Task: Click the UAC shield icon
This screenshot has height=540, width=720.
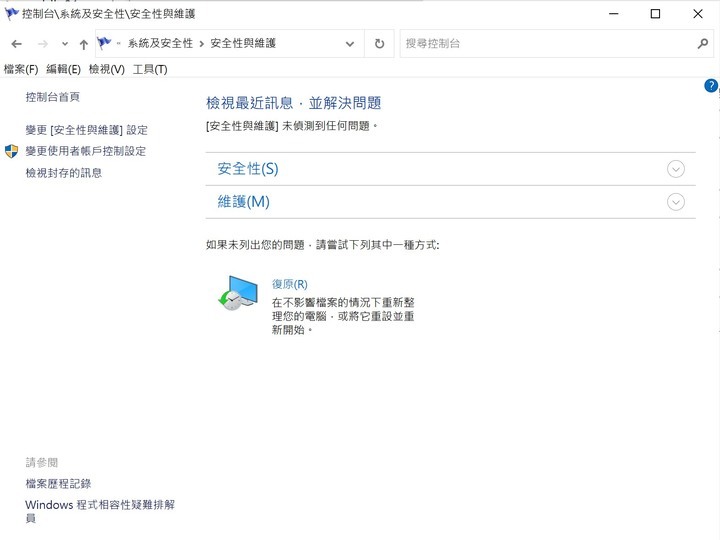Action: [x=11, y=151]
